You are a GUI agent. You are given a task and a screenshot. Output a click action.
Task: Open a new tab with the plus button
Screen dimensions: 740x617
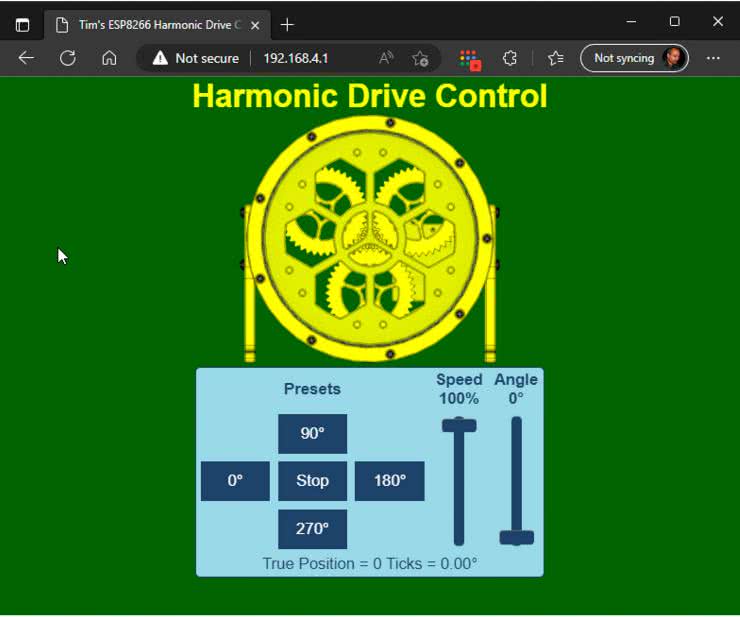coord(288,24)
